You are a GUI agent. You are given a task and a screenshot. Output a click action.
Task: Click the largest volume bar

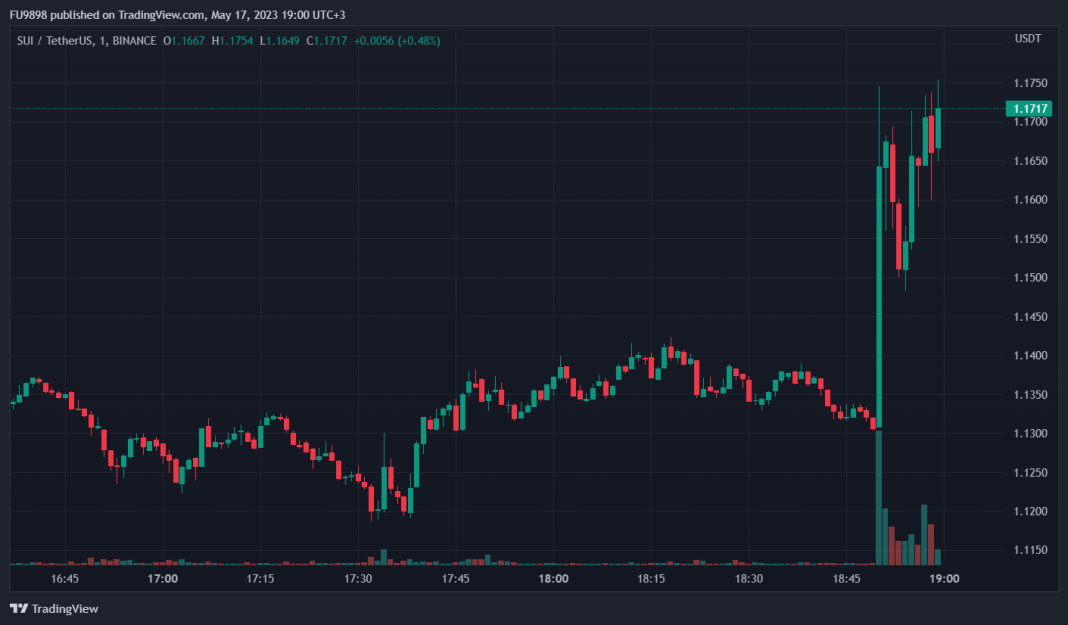click(x=879, y=500)
